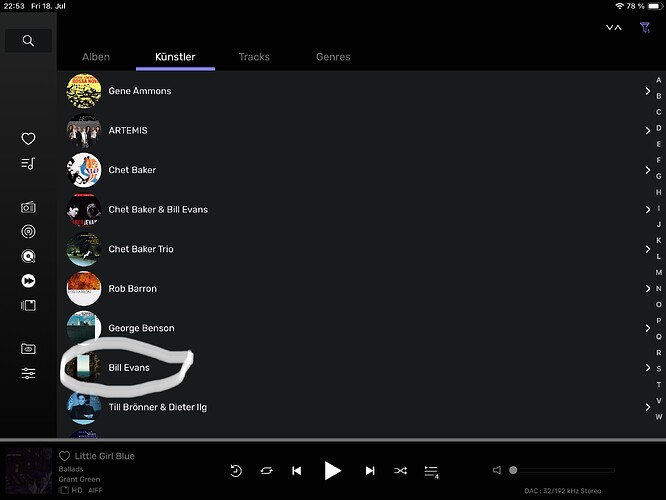Jump to letter A in index
Viewport: 666px width, 500px height.
coord(658,80)
